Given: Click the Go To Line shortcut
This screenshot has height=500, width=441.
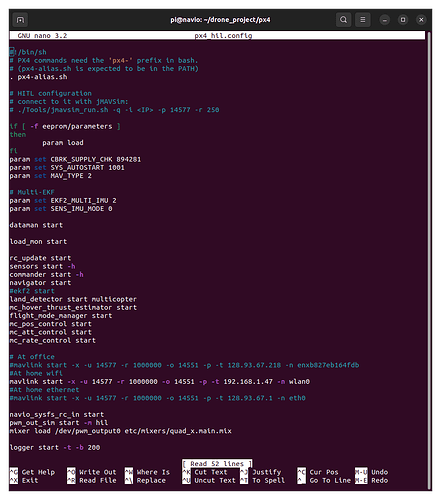Looking at the screenshot, I should pos(324,480).
